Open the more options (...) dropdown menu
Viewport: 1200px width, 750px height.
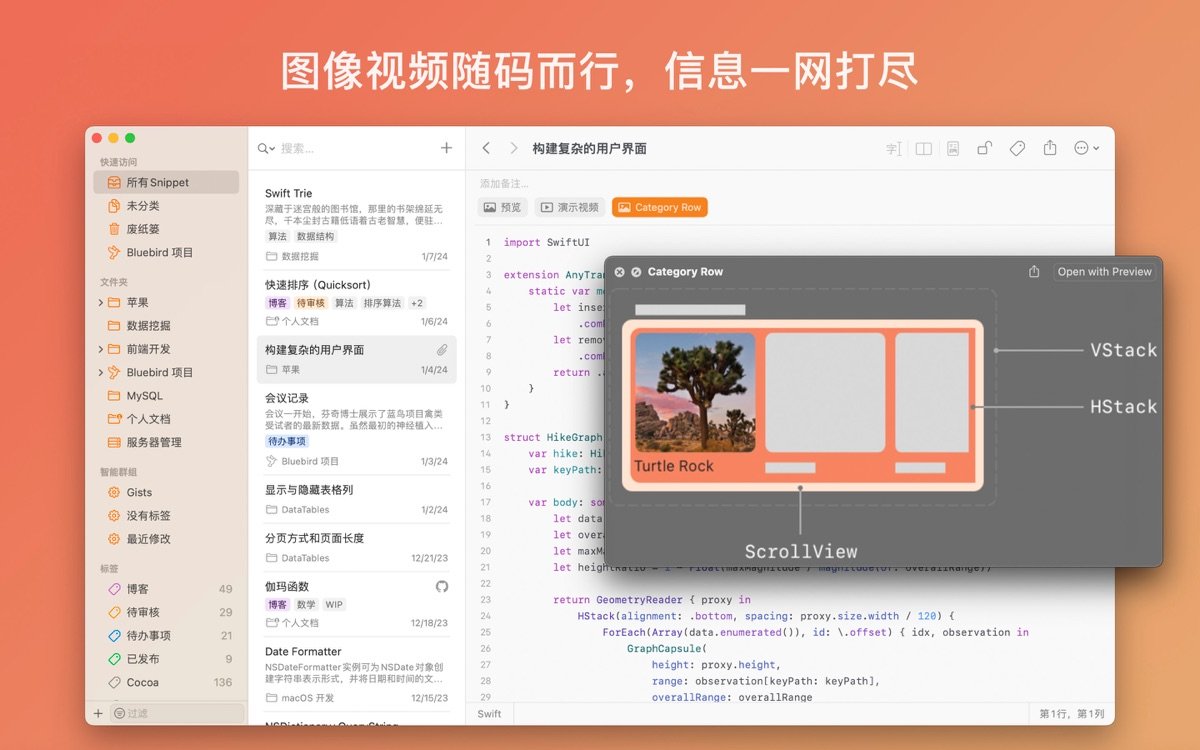(1082, 147)
